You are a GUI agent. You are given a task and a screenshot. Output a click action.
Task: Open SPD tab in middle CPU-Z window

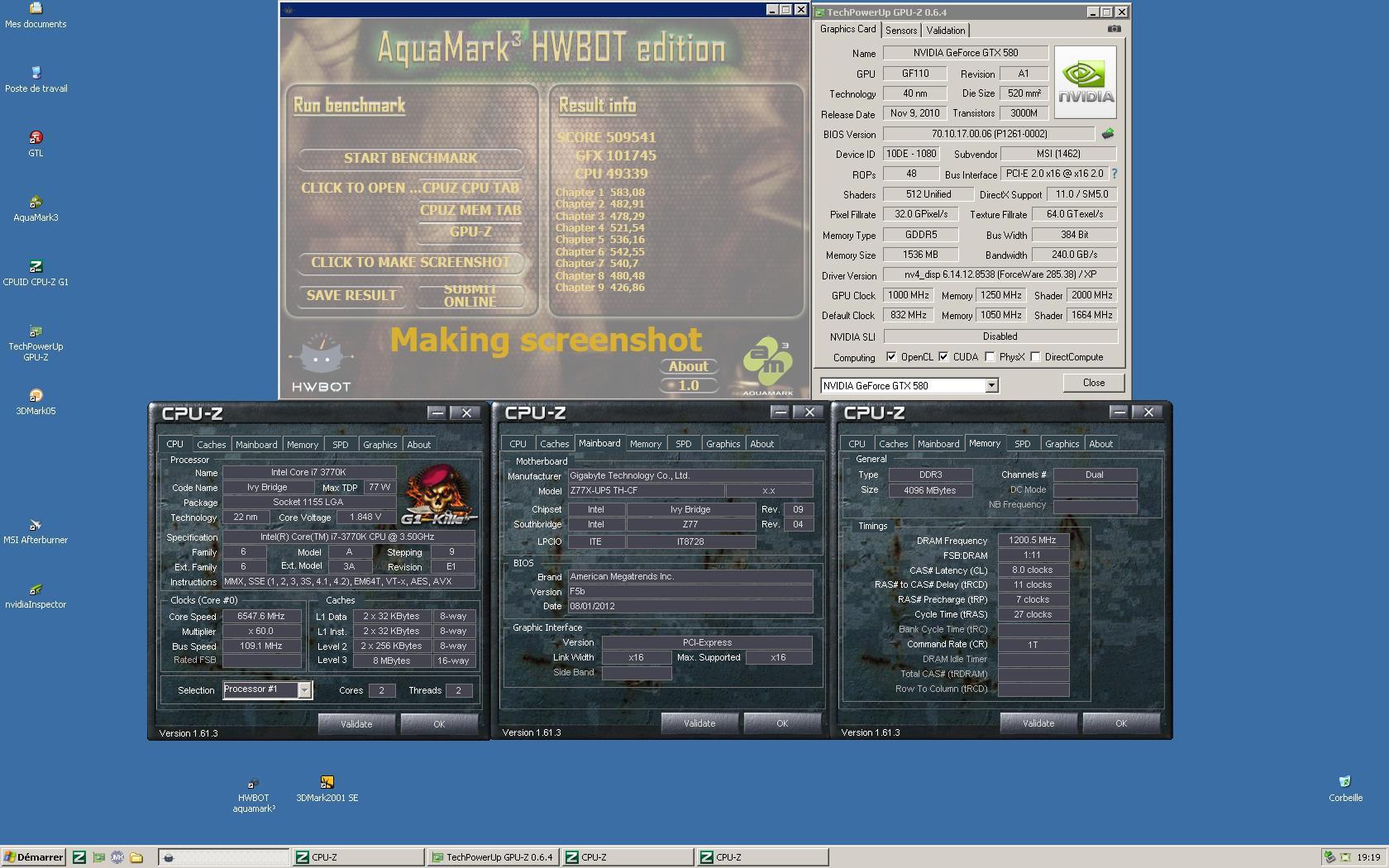683,444
